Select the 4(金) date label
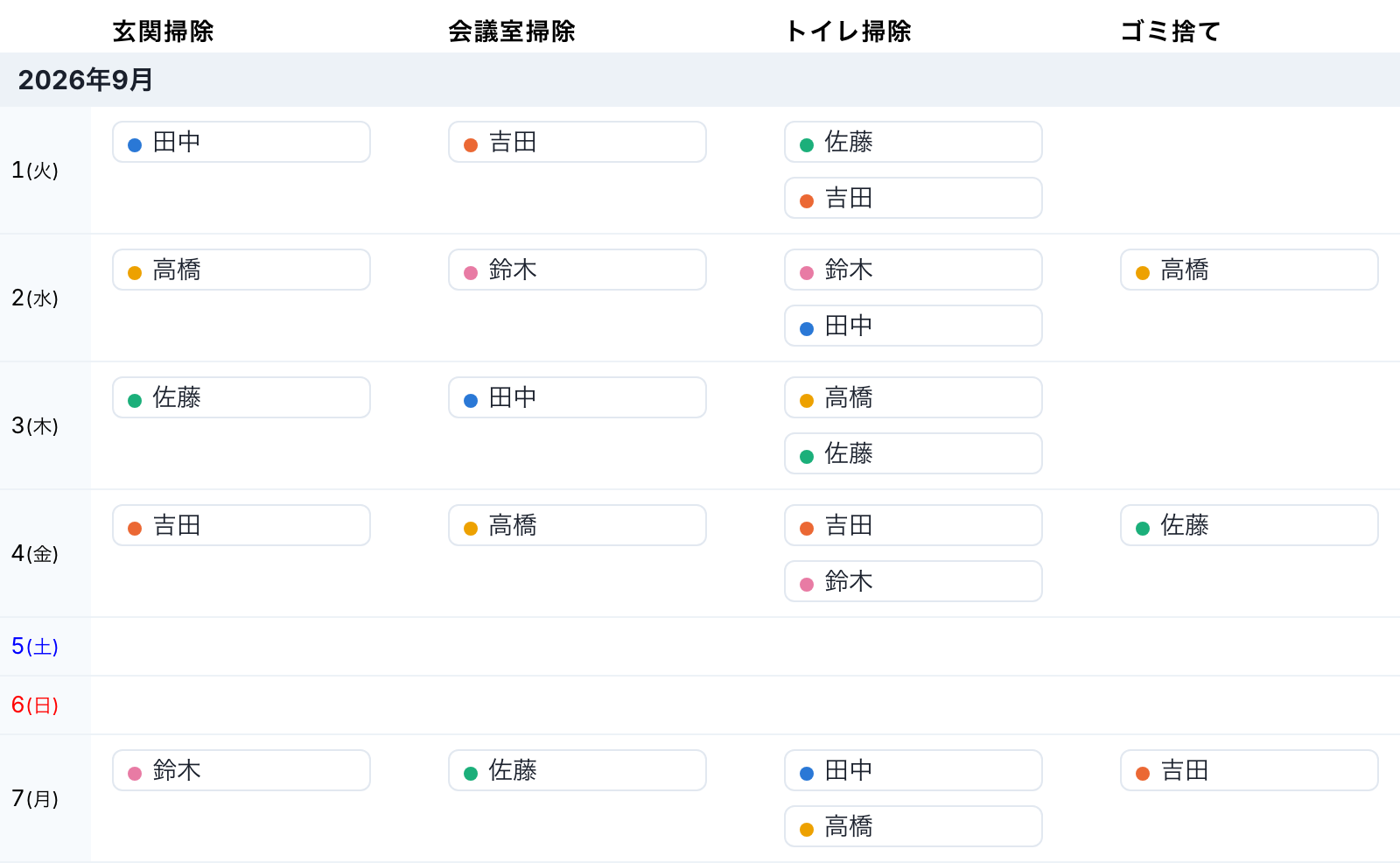1400x863 pixels. click(x=35, y=553)
